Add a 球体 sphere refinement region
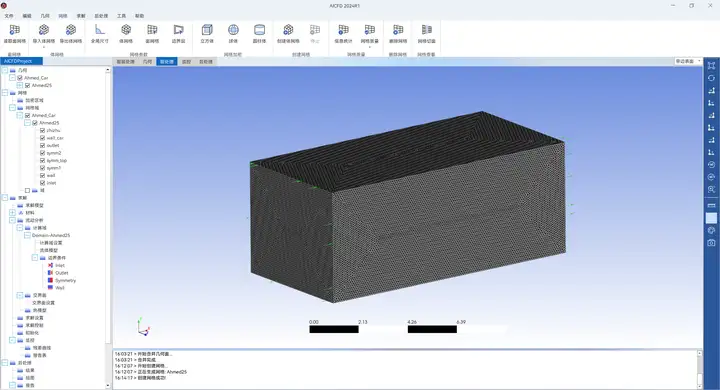 click(x=233, y=30)
